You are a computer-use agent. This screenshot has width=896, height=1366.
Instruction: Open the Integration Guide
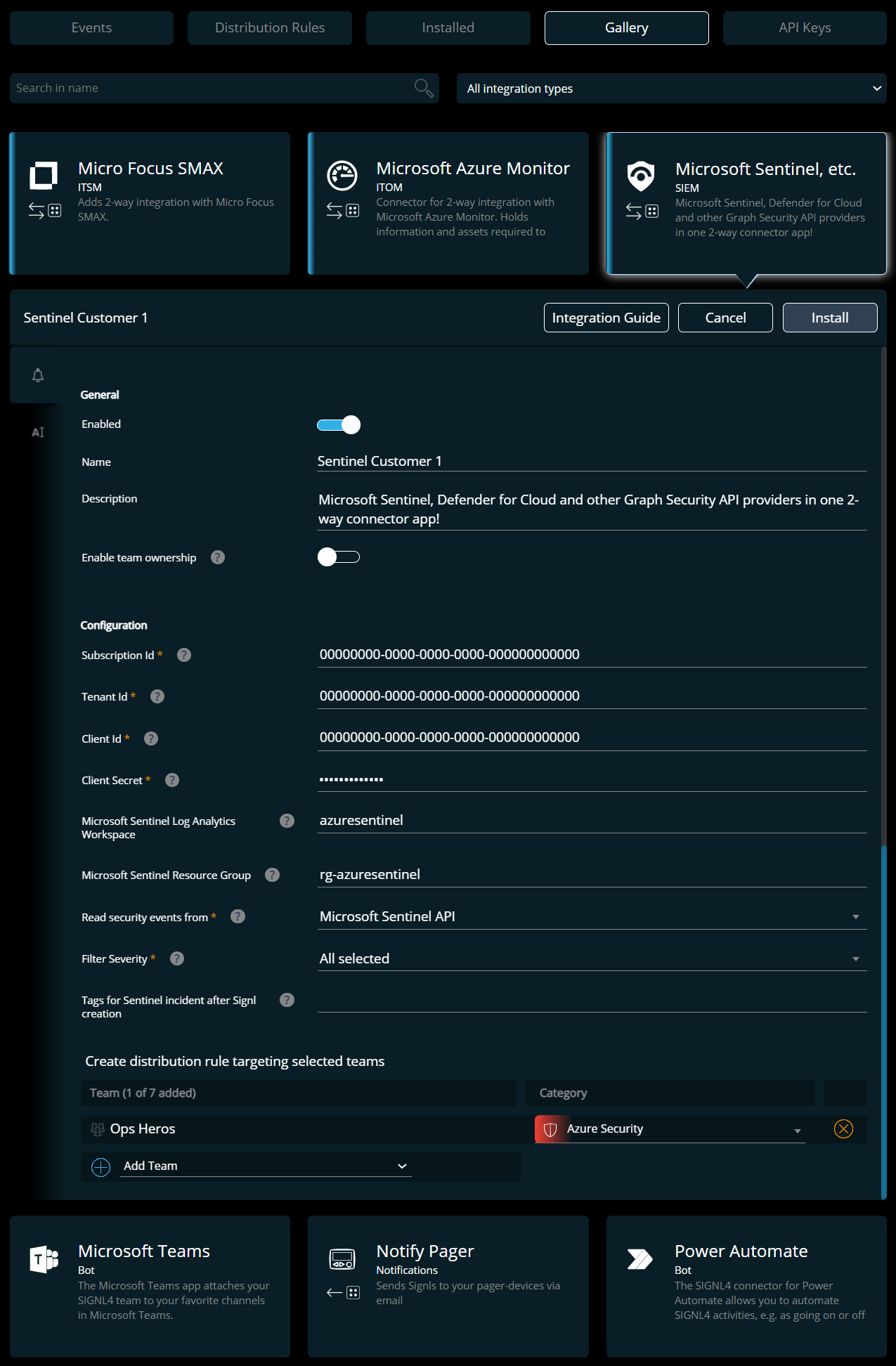point(606,318)
